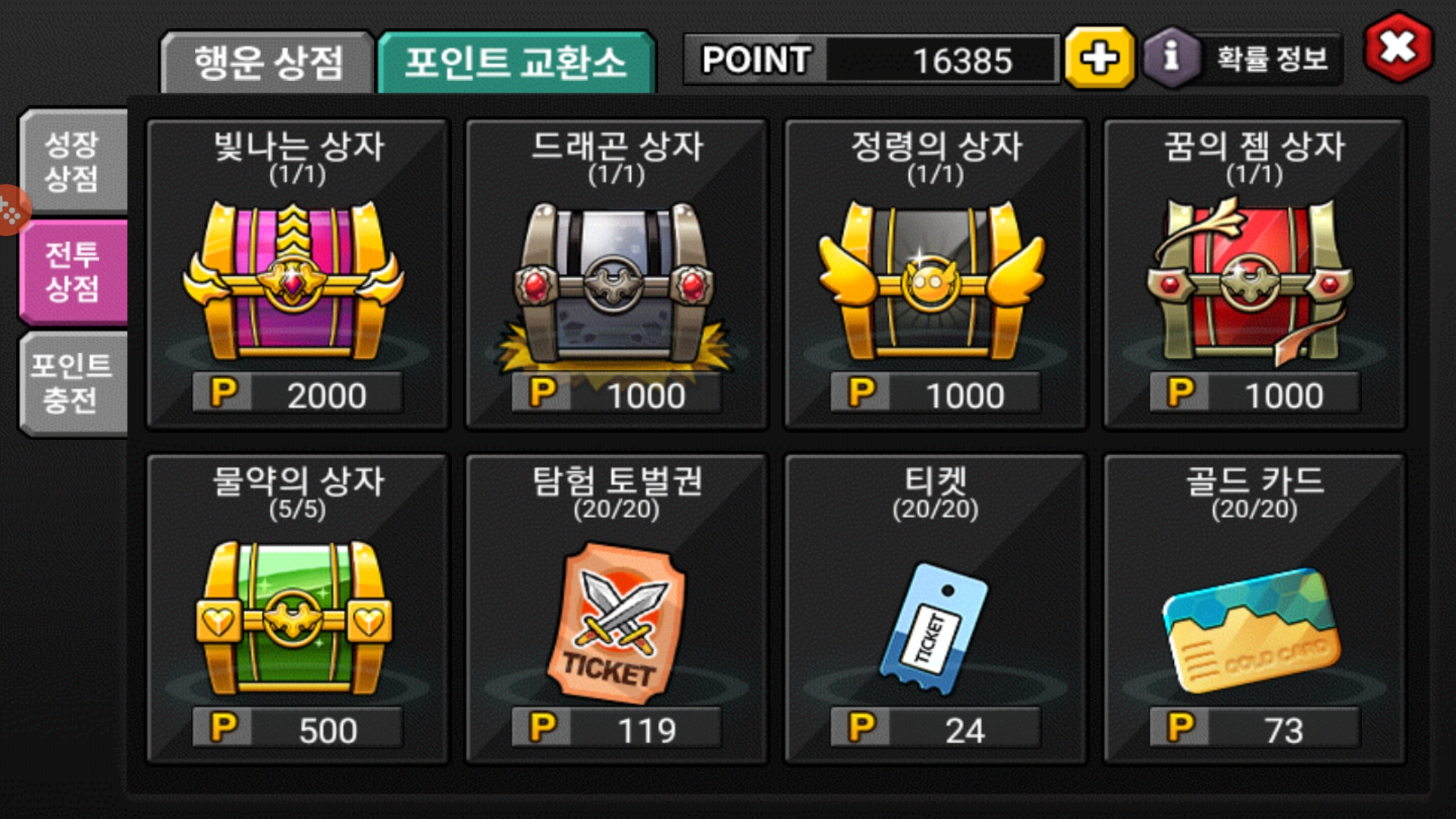Pick the red 꿈의 젬 상자 chest
This screenshot has height=819, width=1456.
[1251, 279]
